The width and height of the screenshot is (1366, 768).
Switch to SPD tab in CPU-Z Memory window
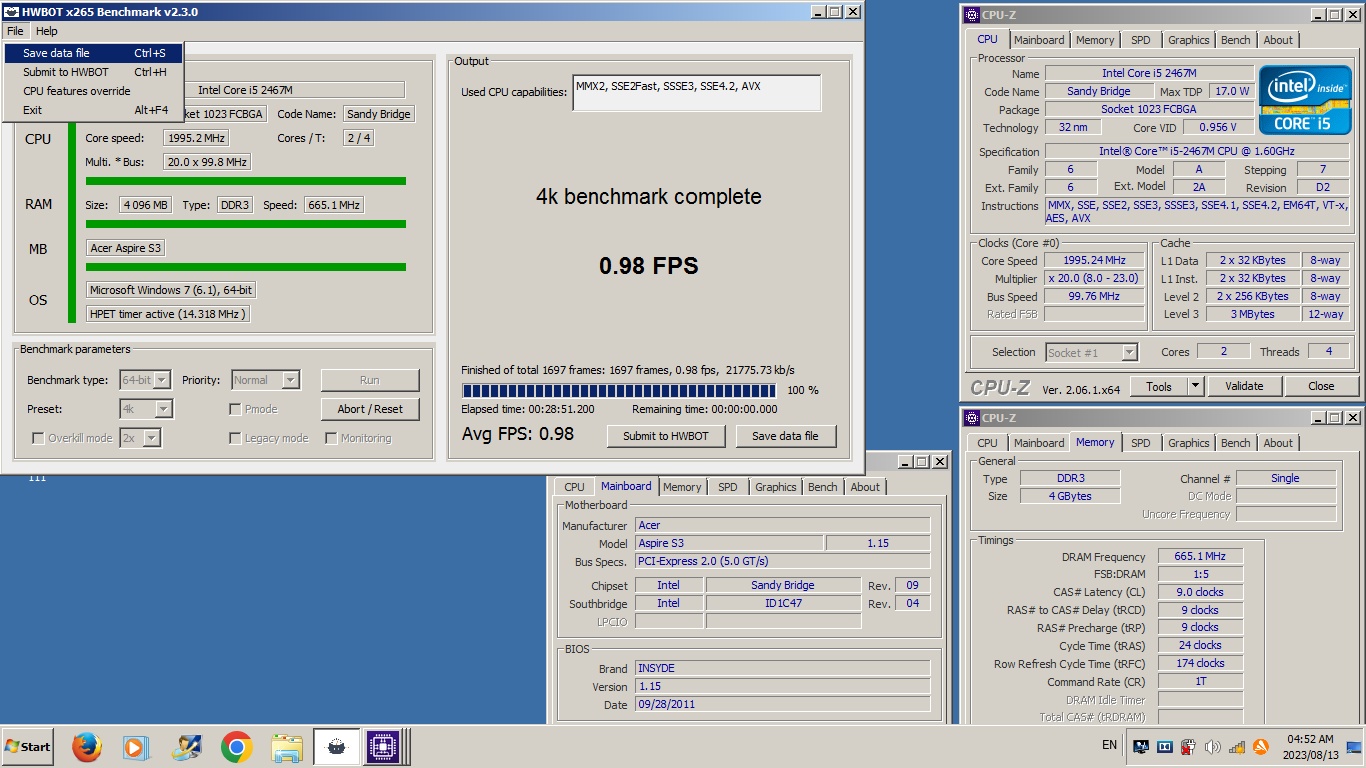click(x=1140, y=443)
